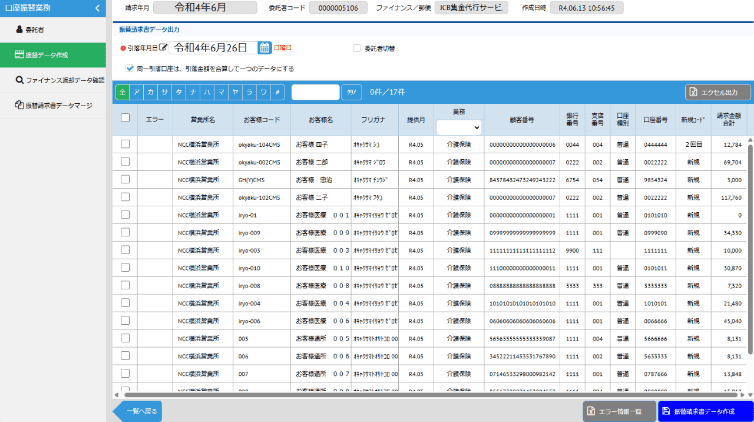Select the 全 (all) kana filter tab
This screenshot has width=754, height=422.
[123, 92]
